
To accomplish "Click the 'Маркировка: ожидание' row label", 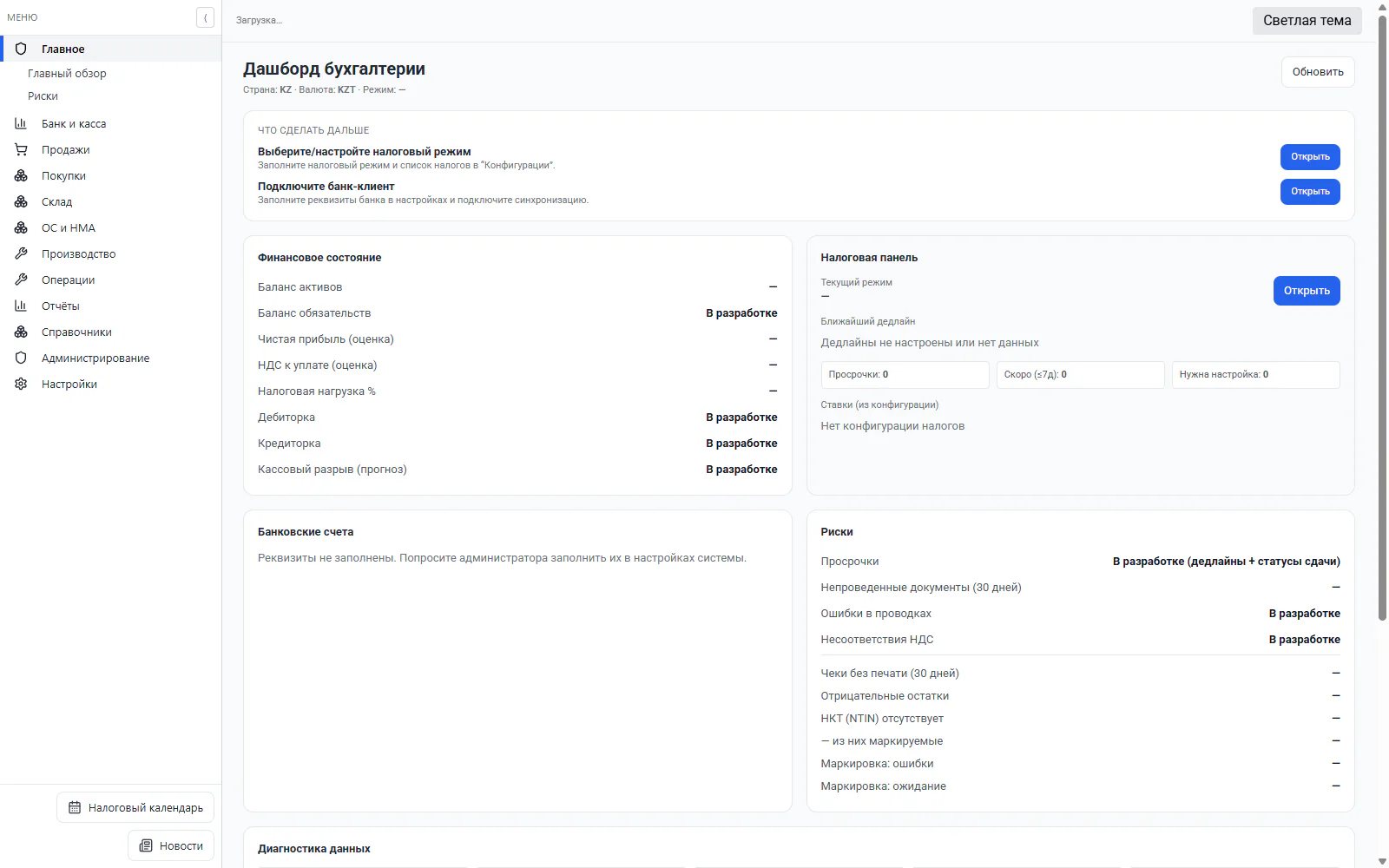I will (884, 786).
